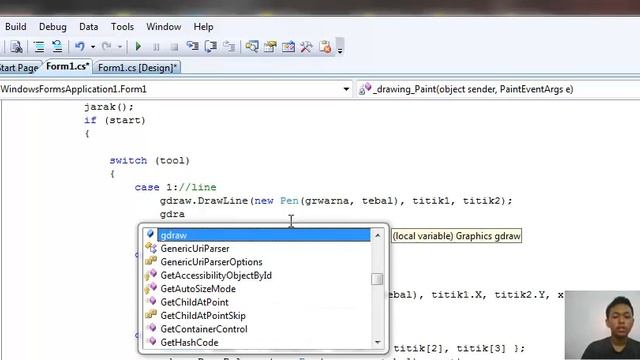Click the Stop Debugging square icon

pyautogui.click(x=174, y=47)
